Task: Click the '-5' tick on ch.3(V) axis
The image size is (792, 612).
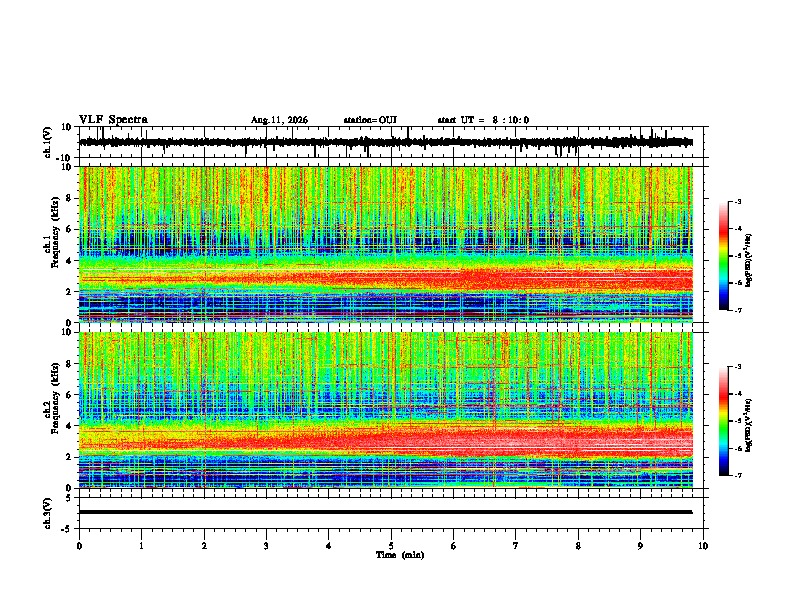Action: pos(67,529)
